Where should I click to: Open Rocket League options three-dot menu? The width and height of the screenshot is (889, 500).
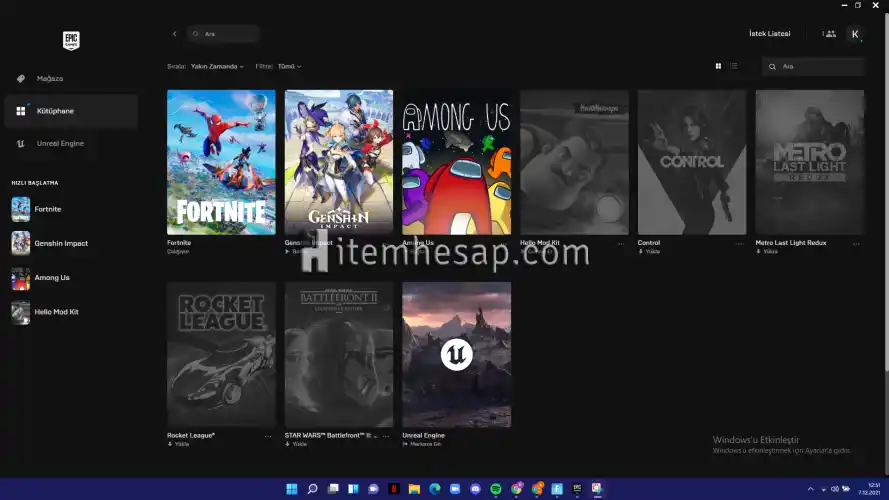click(268, 436)
